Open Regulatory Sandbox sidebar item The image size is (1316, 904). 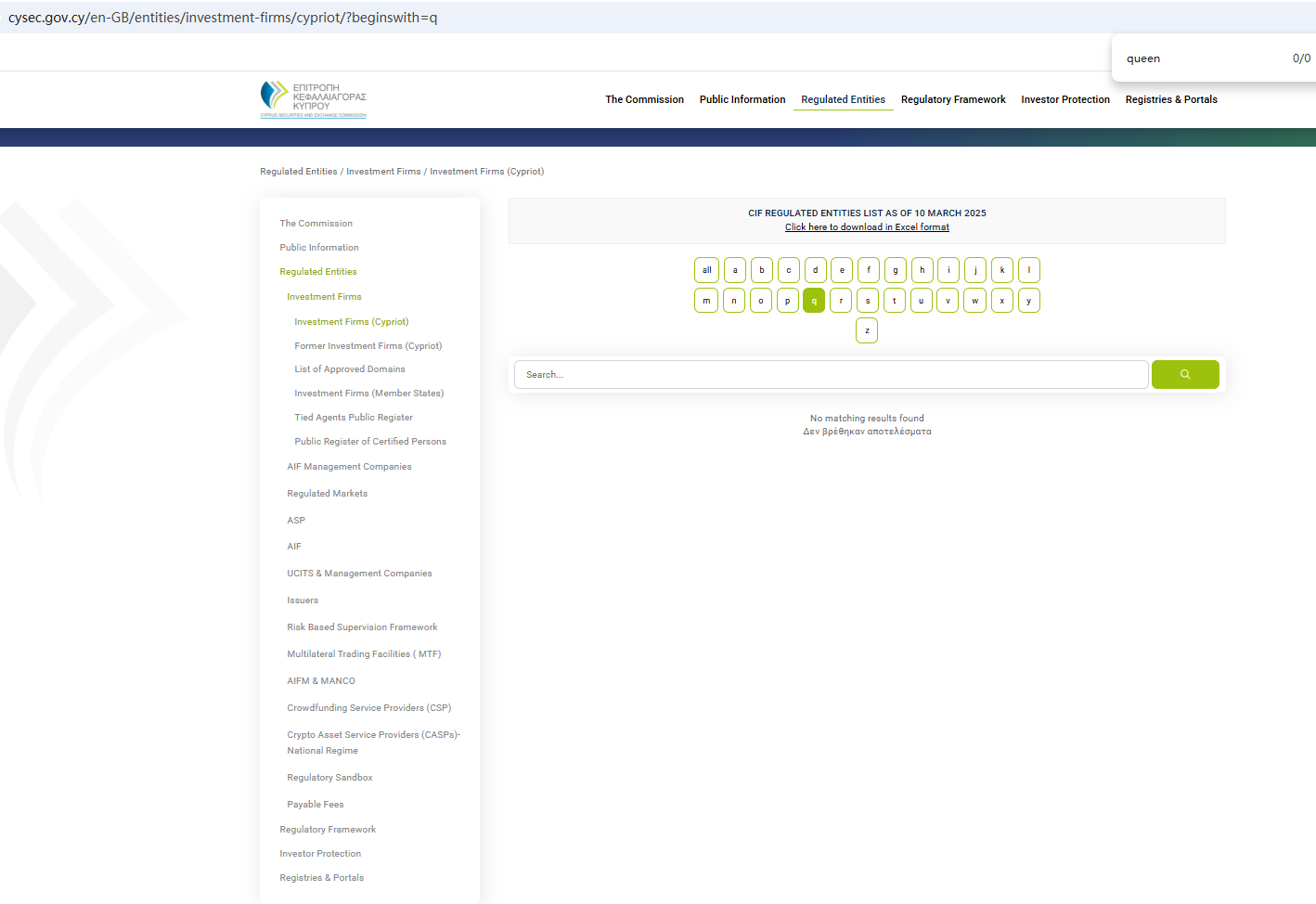(329, 778)
